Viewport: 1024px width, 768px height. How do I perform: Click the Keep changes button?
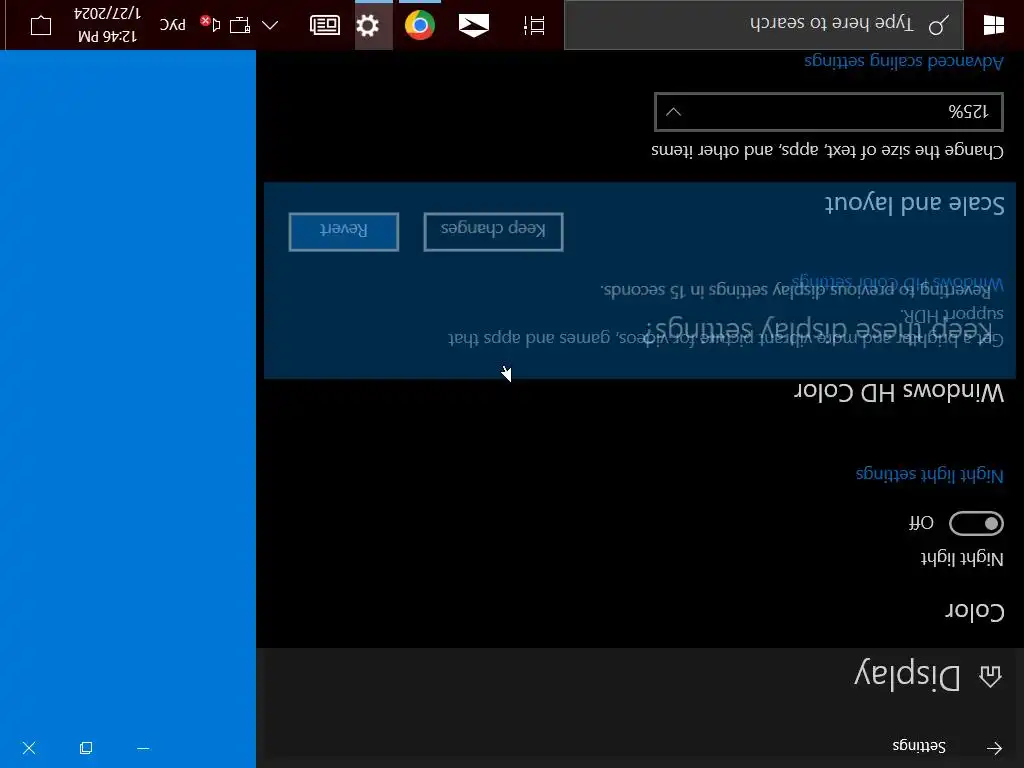493,231
